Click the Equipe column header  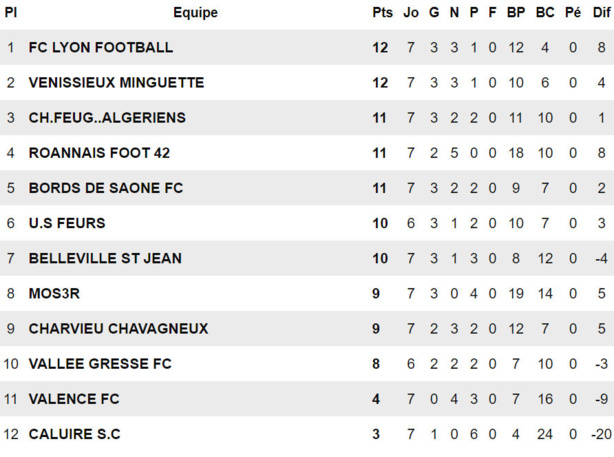pyautogui.click(x=195, y=13)
